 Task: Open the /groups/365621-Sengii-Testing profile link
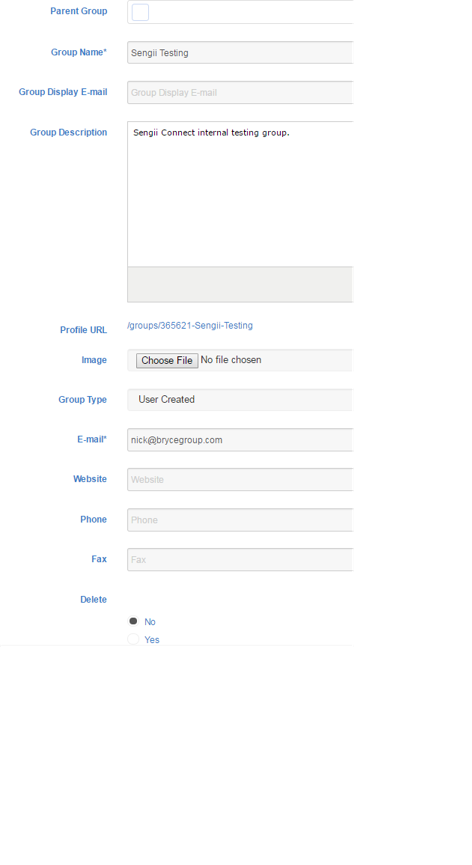pyautogui.click(x=190, y=325)
